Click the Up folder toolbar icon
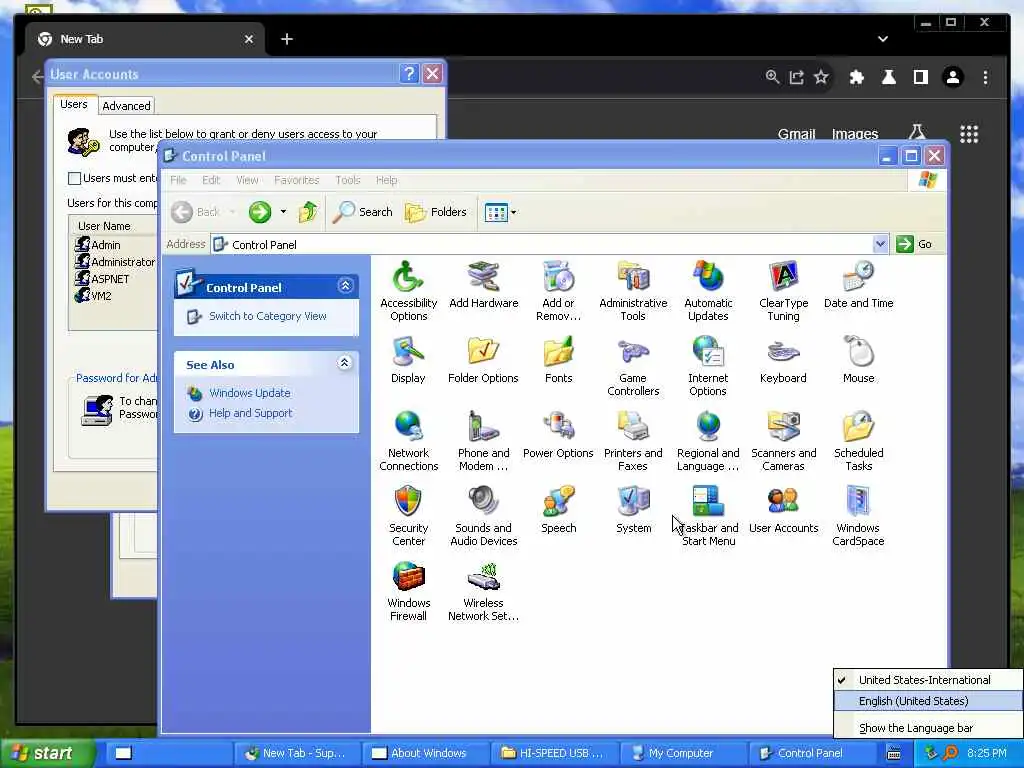 point(308,212)
